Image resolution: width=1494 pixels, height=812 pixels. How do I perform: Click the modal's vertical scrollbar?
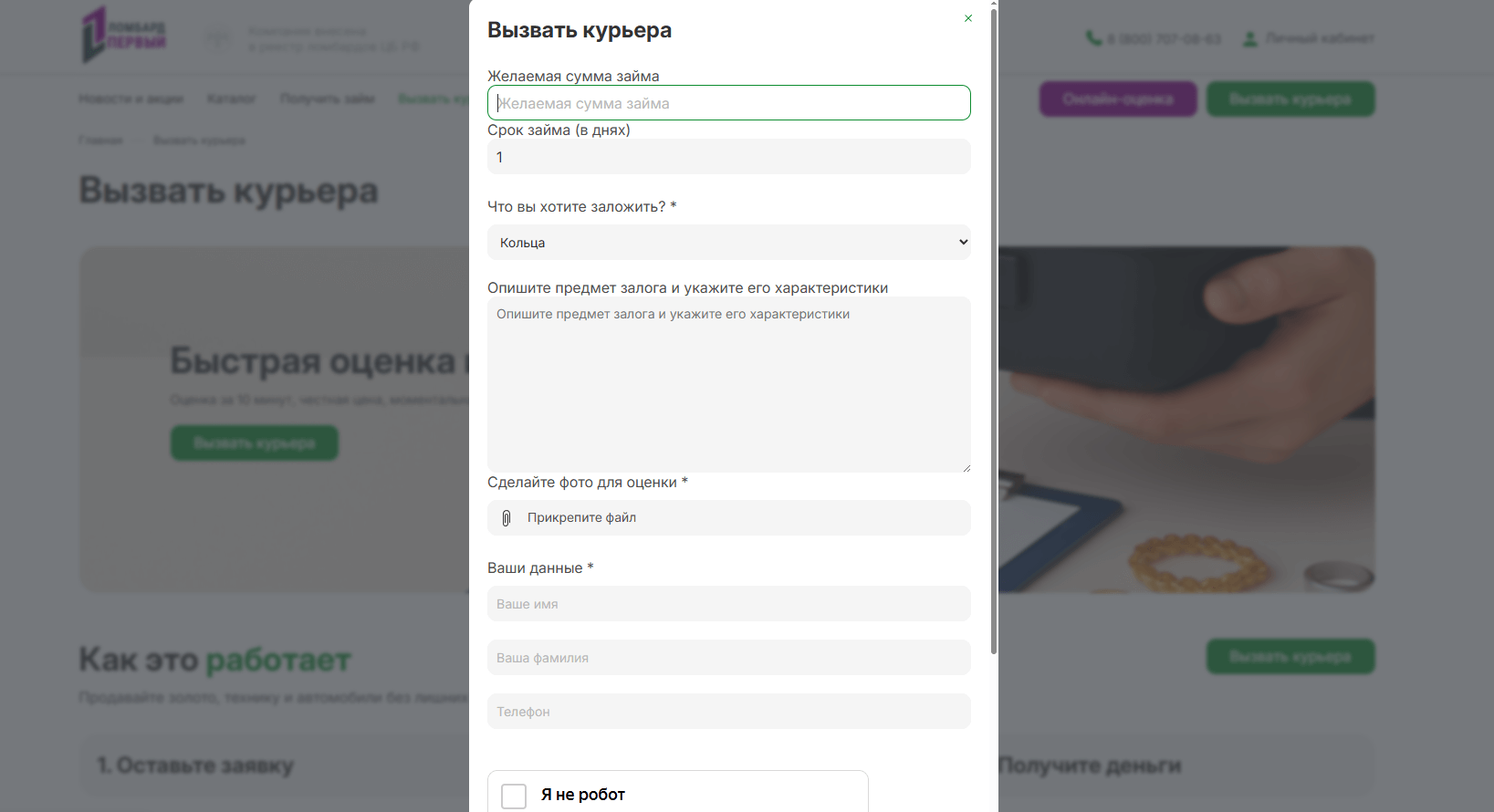coord(994,328)
